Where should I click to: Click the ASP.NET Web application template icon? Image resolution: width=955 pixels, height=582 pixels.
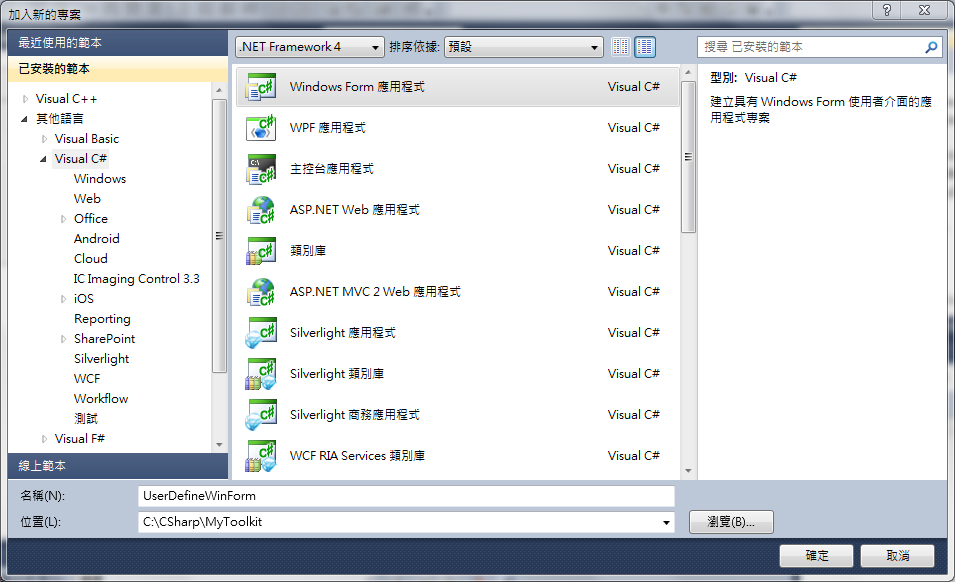(261, 209)
